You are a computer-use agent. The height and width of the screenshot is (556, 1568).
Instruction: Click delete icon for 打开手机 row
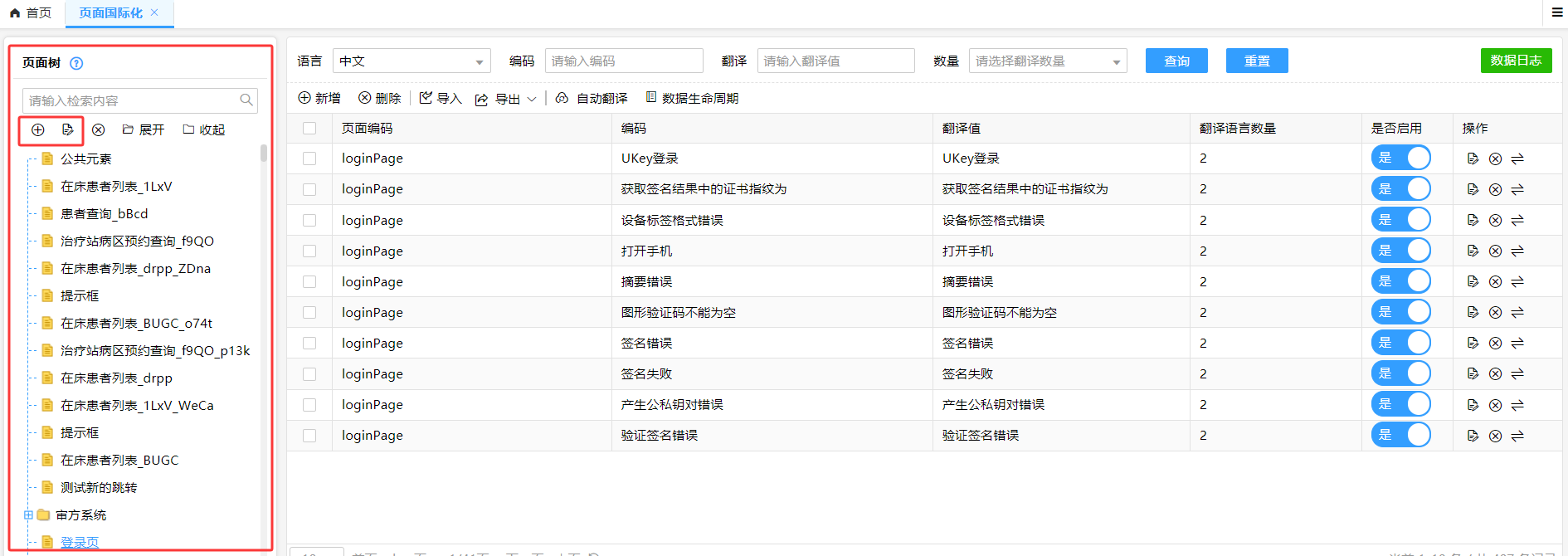point(1495,251)
